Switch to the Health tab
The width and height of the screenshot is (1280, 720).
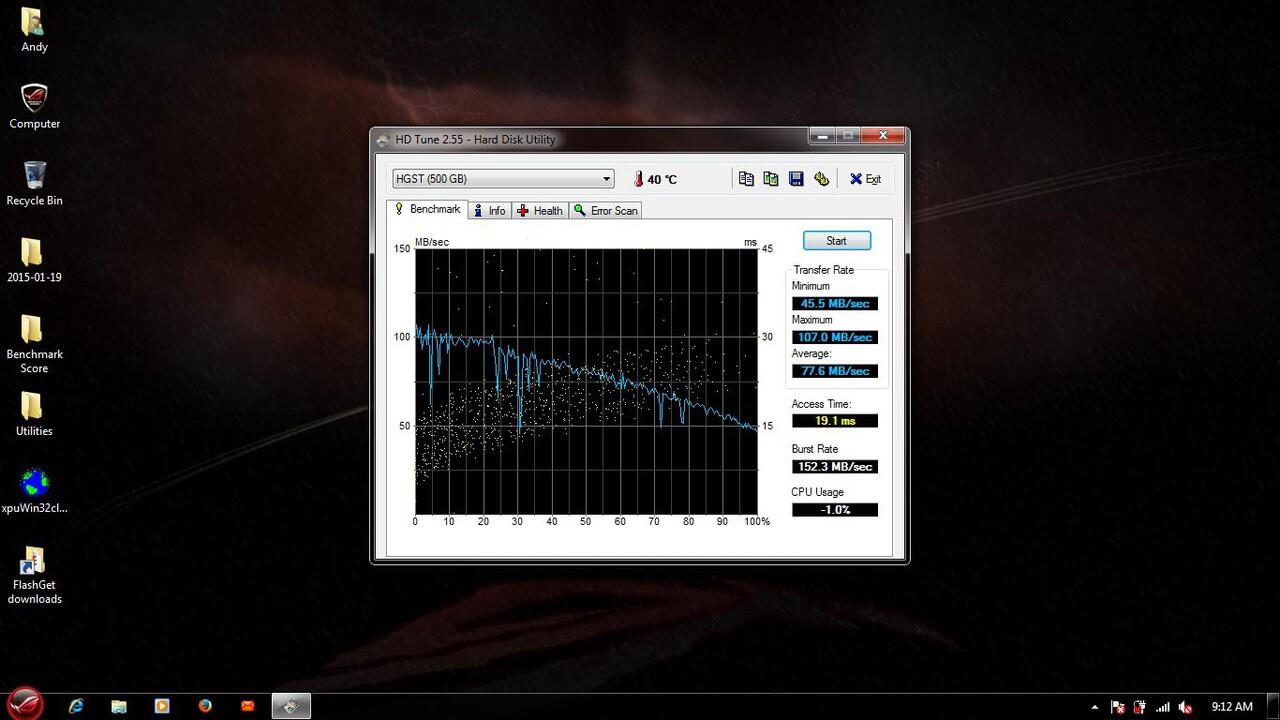tap(540, 211)
